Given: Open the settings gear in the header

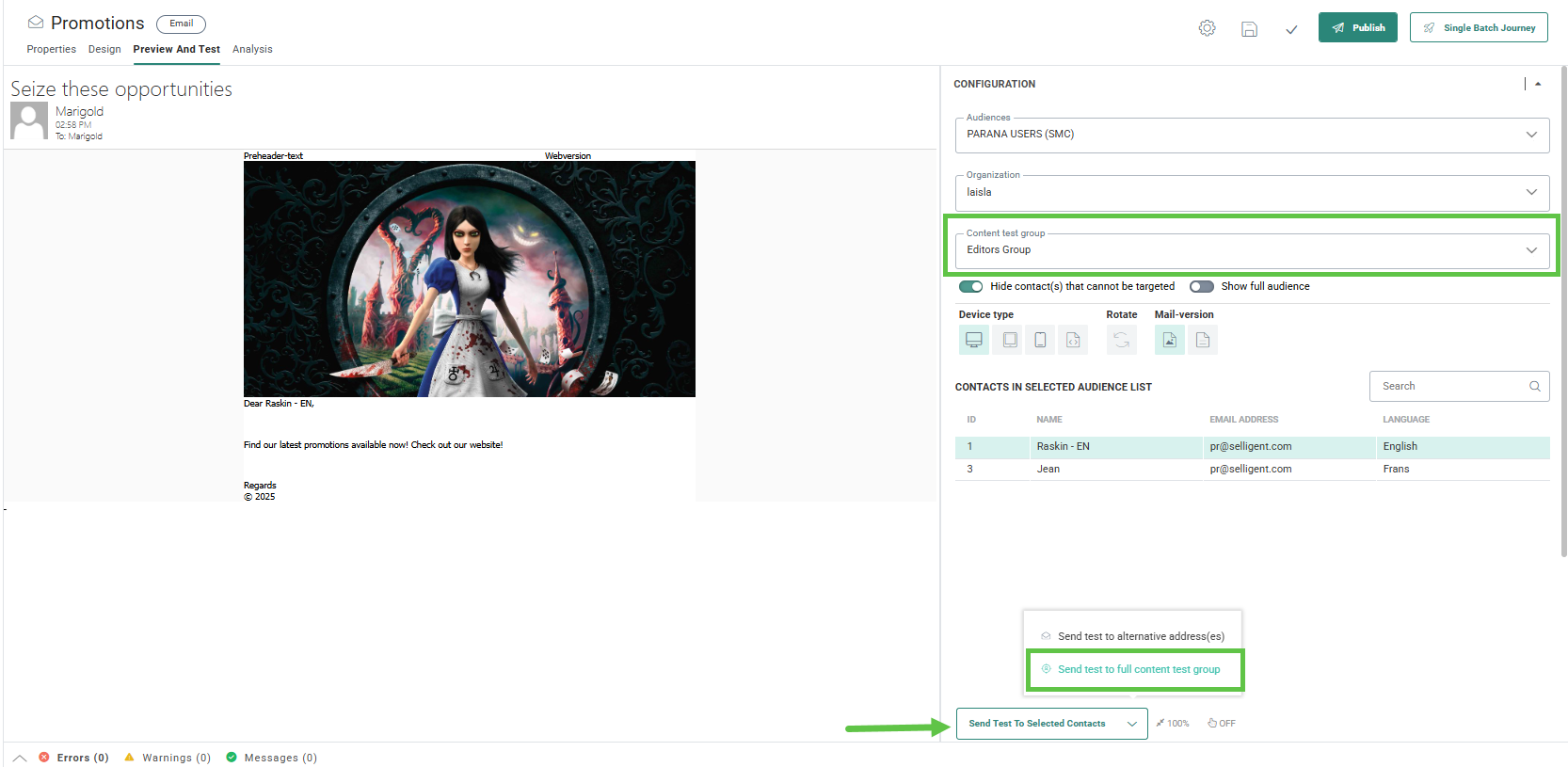Looking at the screenshot, I should pyautogui.click(x=1207, y=28).
